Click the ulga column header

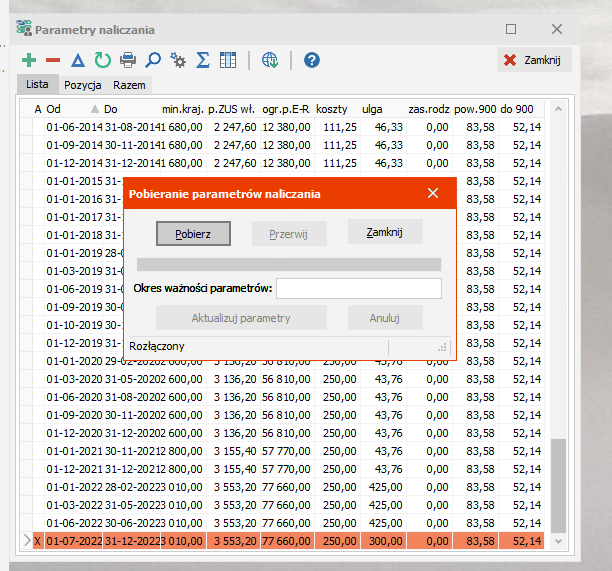point(383,109)
